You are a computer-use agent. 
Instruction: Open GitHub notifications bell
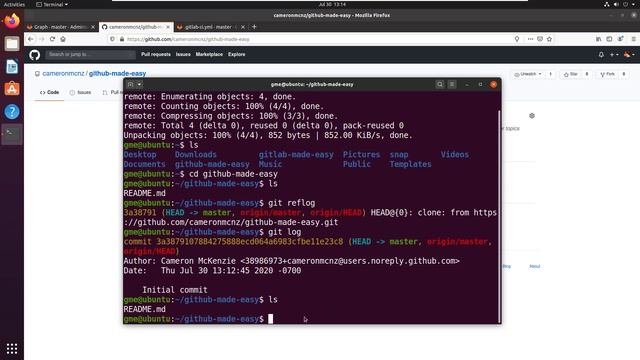tap(601, 55)
